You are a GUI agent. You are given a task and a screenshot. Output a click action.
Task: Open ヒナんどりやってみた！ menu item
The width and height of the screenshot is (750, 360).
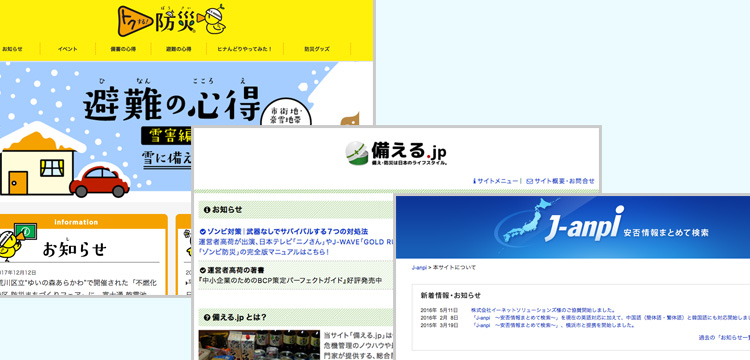click(244, 49)
